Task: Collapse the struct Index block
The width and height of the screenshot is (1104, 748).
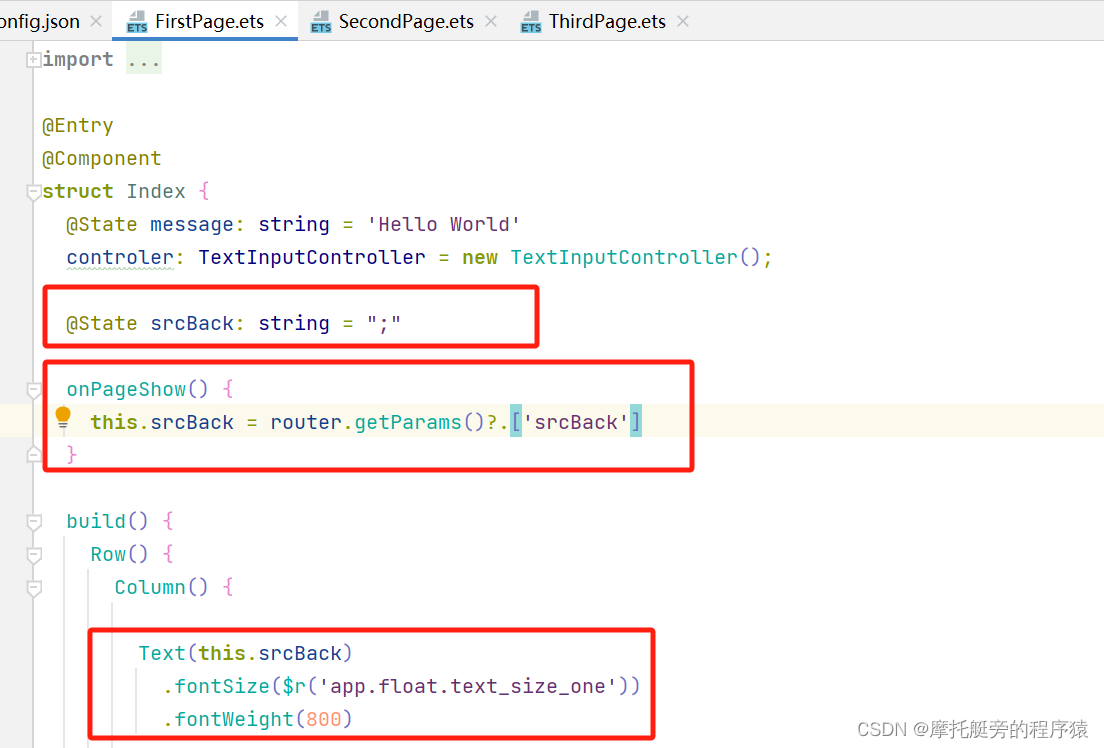Action: click(x=33, y=192)
